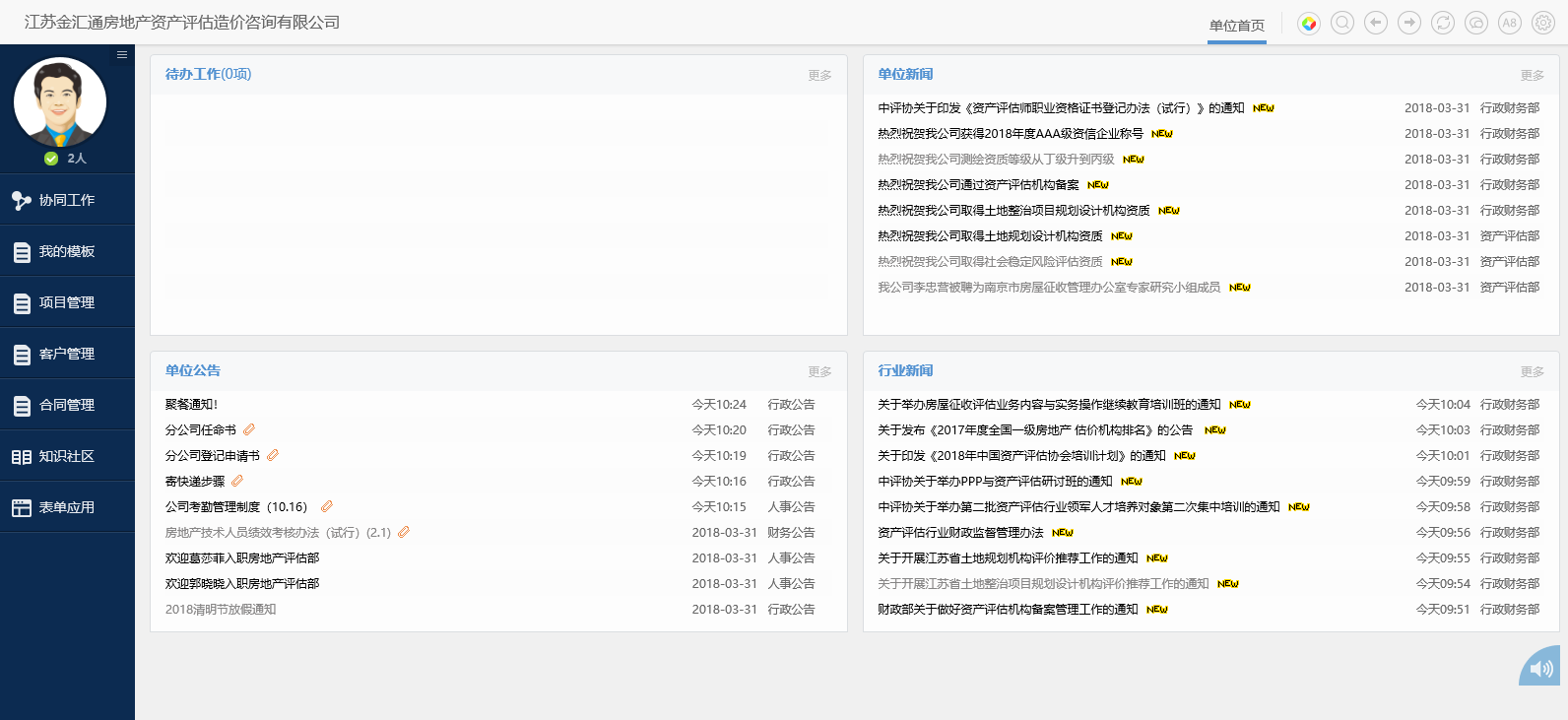1568x720 pixels.
Task: Open search using the magnifier icon
Action: (1341, 24)
